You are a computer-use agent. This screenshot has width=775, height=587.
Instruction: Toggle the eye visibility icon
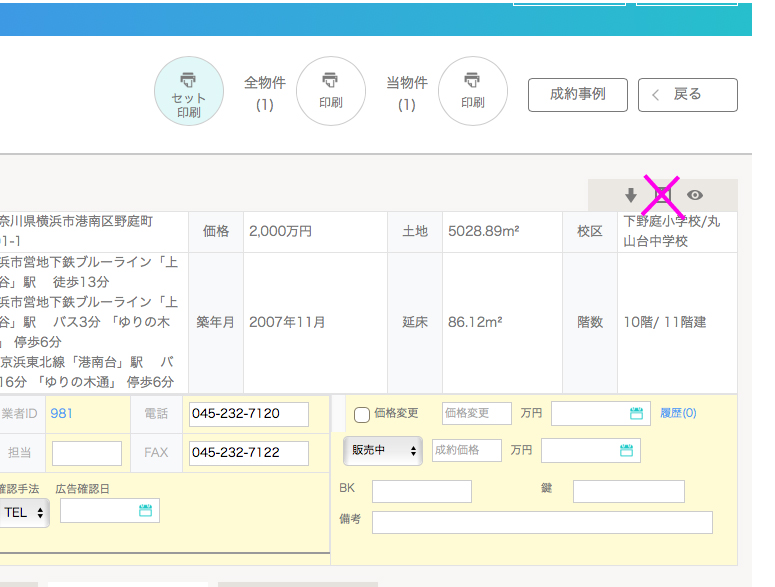[695, 195]
